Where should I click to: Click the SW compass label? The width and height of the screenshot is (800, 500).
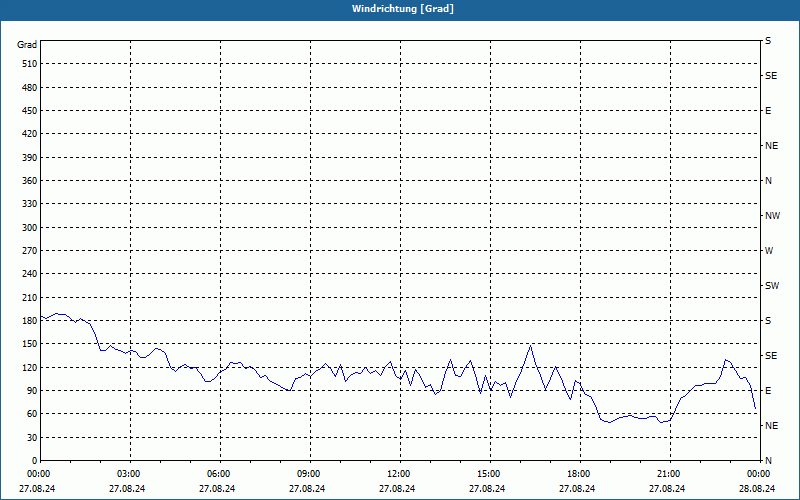pyautogui.click(x=772, y=286)
